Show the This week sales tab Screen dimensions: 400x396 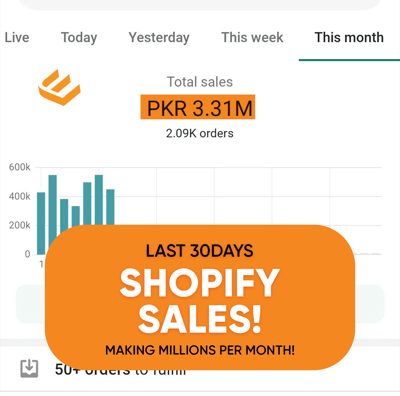(x=252, y=37)
